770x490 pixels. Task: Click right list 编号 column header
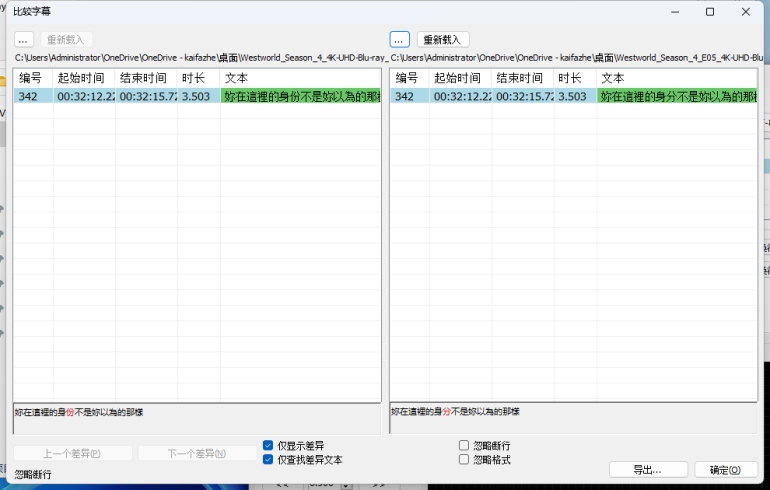coord(410,78)
